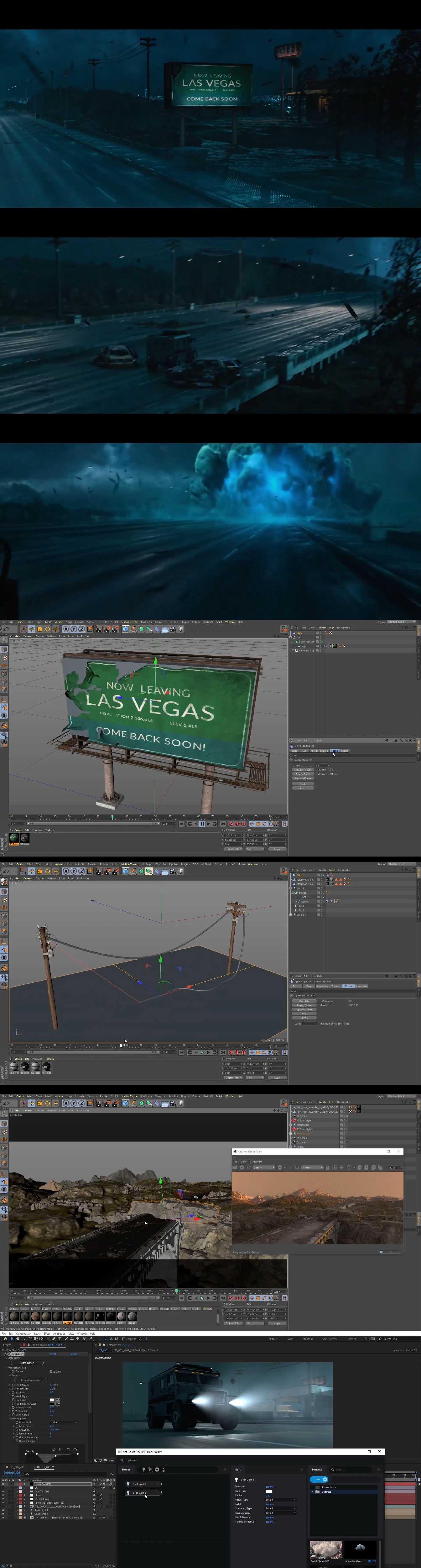Select the orange highlighted material in bridge scene
Image resolution: width=421 pixels, height=1568 pixels.
tap(68, 1316)
